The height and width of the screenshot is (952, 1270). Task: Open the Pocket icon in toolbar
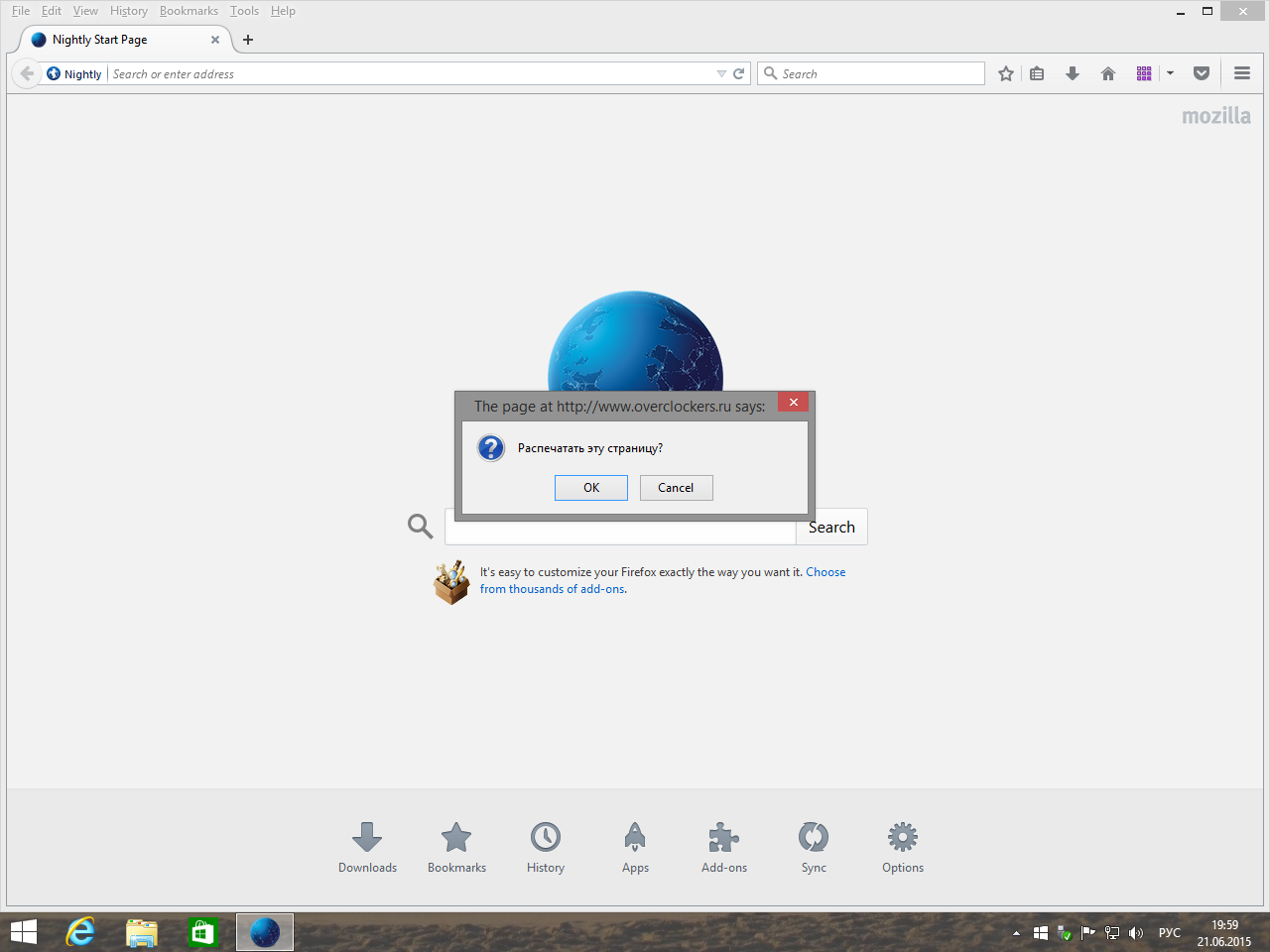point(1202,73)
